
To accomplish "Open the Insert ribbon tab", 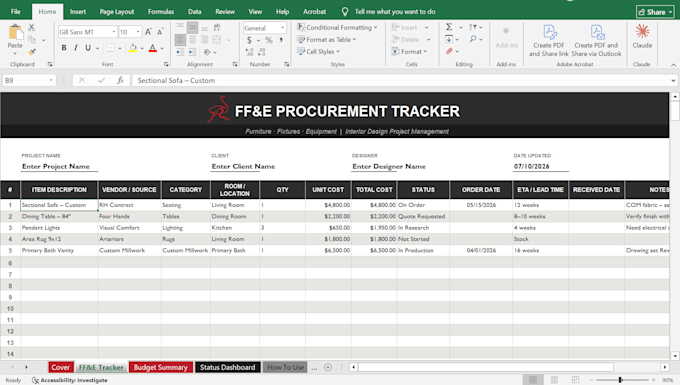I will click(78, 12).
